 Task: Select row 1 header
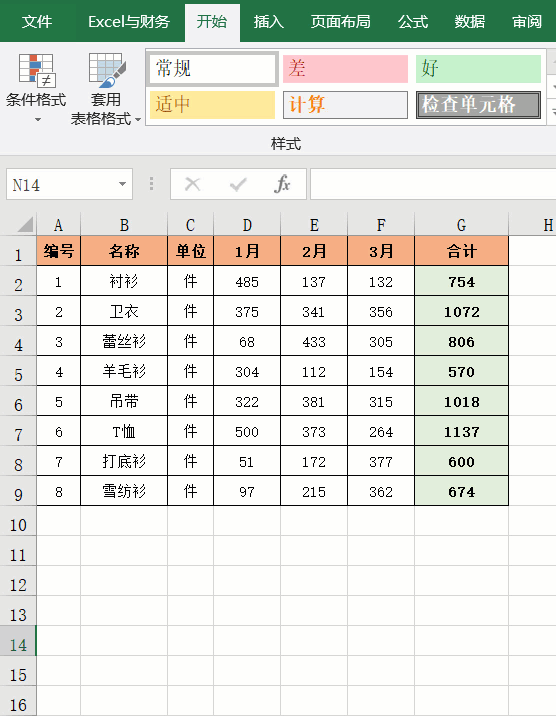coord(18,251)
